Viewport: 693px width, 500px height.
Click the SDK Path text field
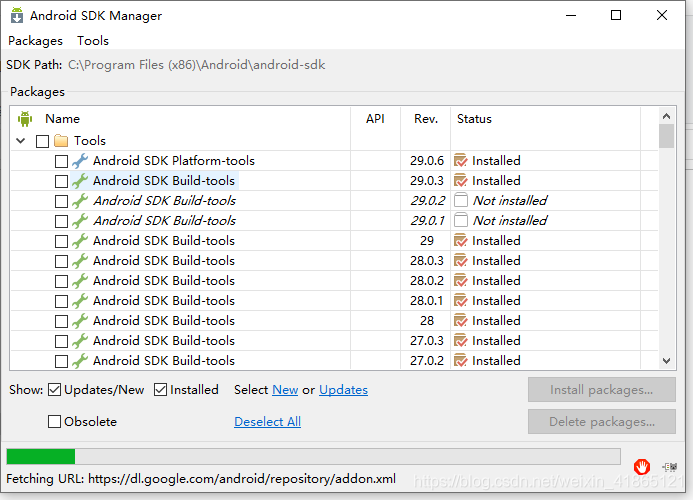pyautogui.click(x=197, y=65)
